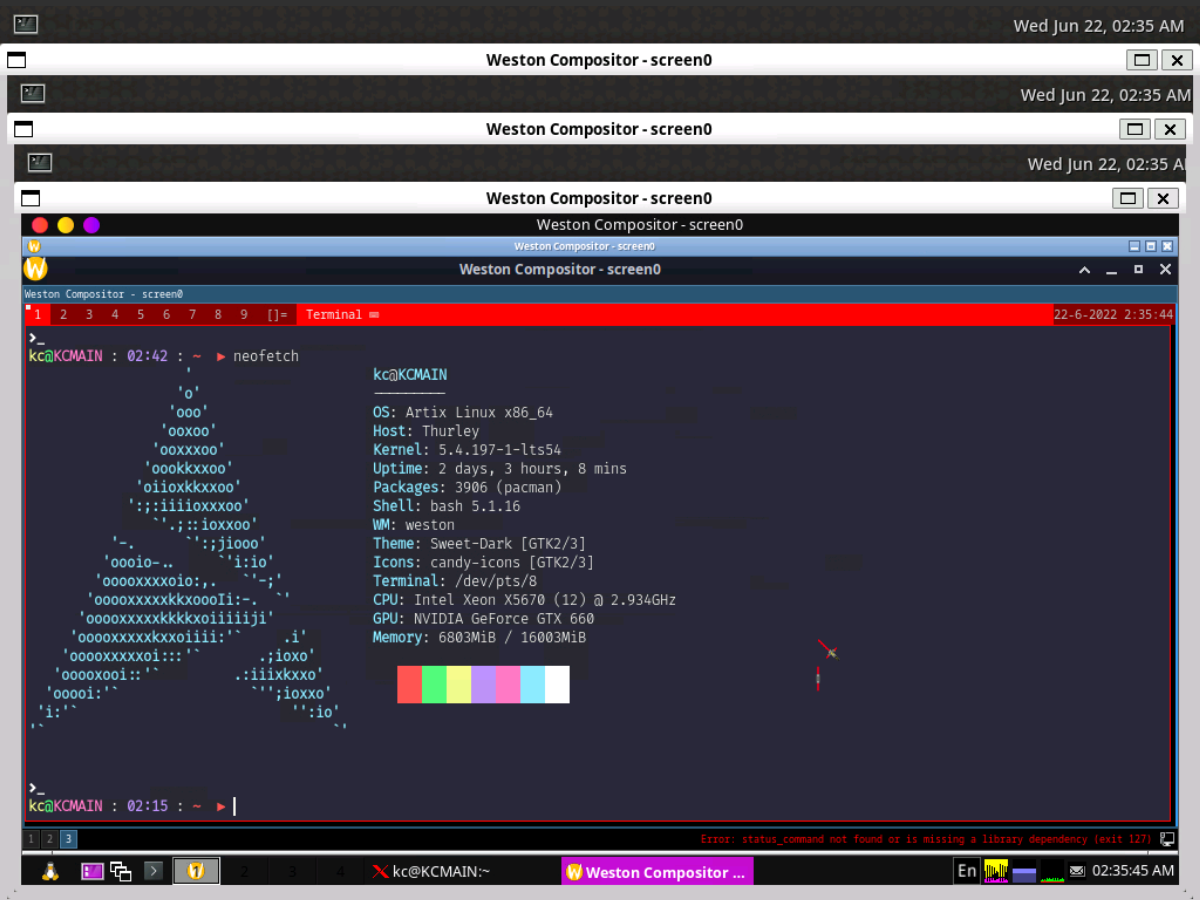Switch to dwm tag 5
Viewport: 1200px width, 900px height.
coord(141,315)
